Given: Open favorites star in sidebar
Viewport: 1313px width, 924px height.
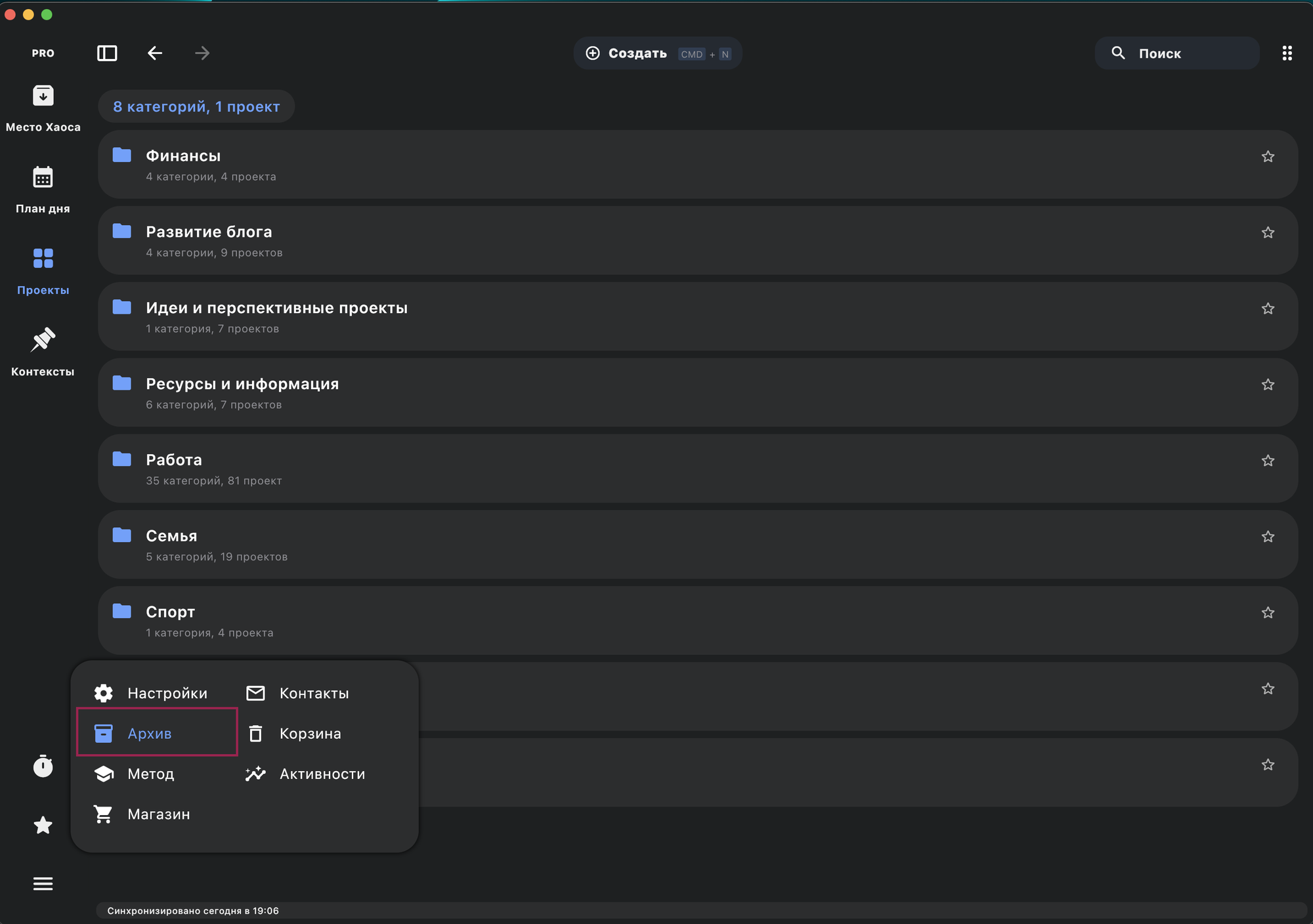Looking at the screenshot, I should pyautogui.click(x=43, y=825).
